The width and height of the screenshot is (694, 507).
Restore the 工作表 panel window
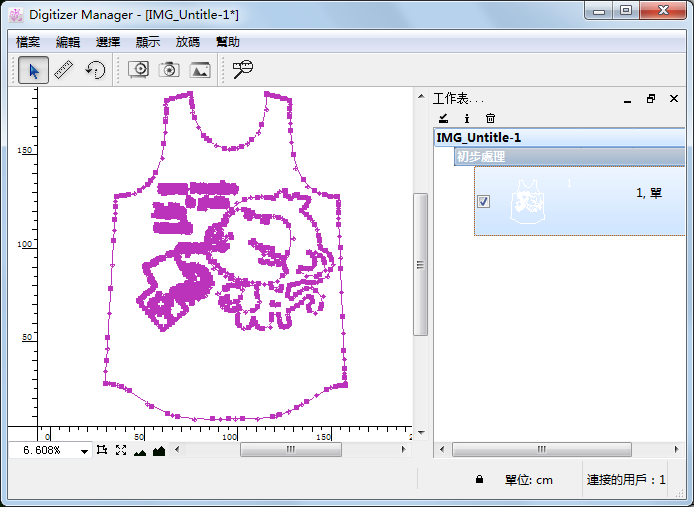tap(651, 99)
